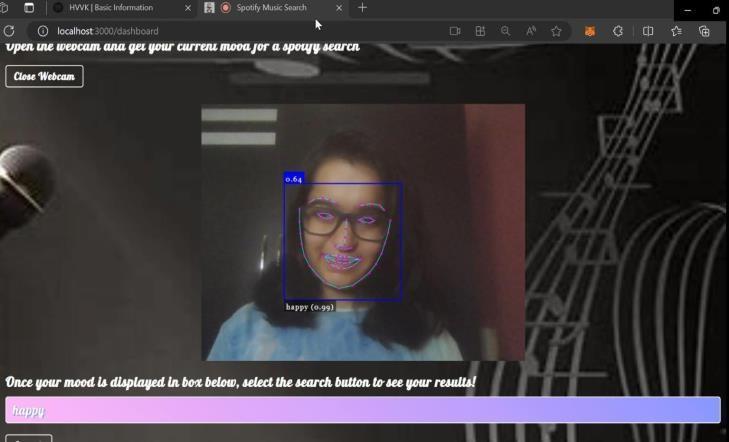Restore down the browser window
This screenshot has width=729, height=442.
[x=716, y=10]
